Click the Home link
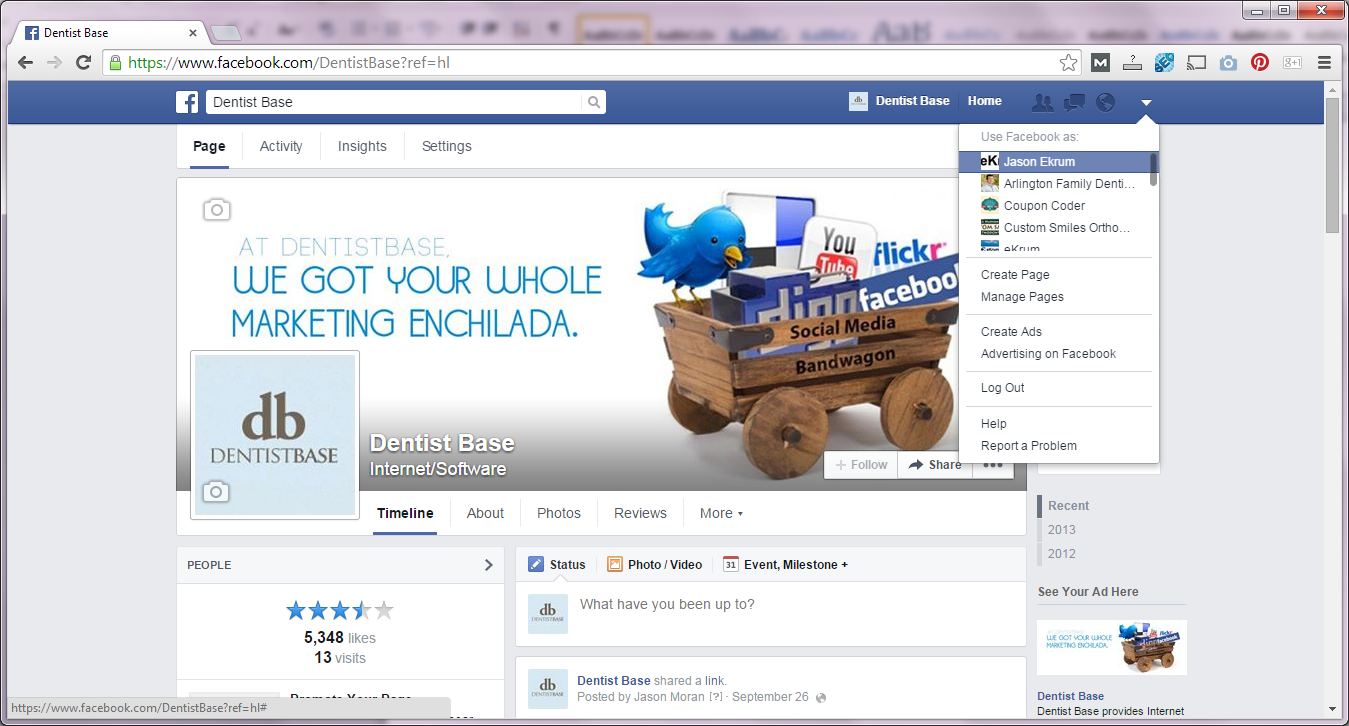1349x726 pixels. click(x=984, y=101)
